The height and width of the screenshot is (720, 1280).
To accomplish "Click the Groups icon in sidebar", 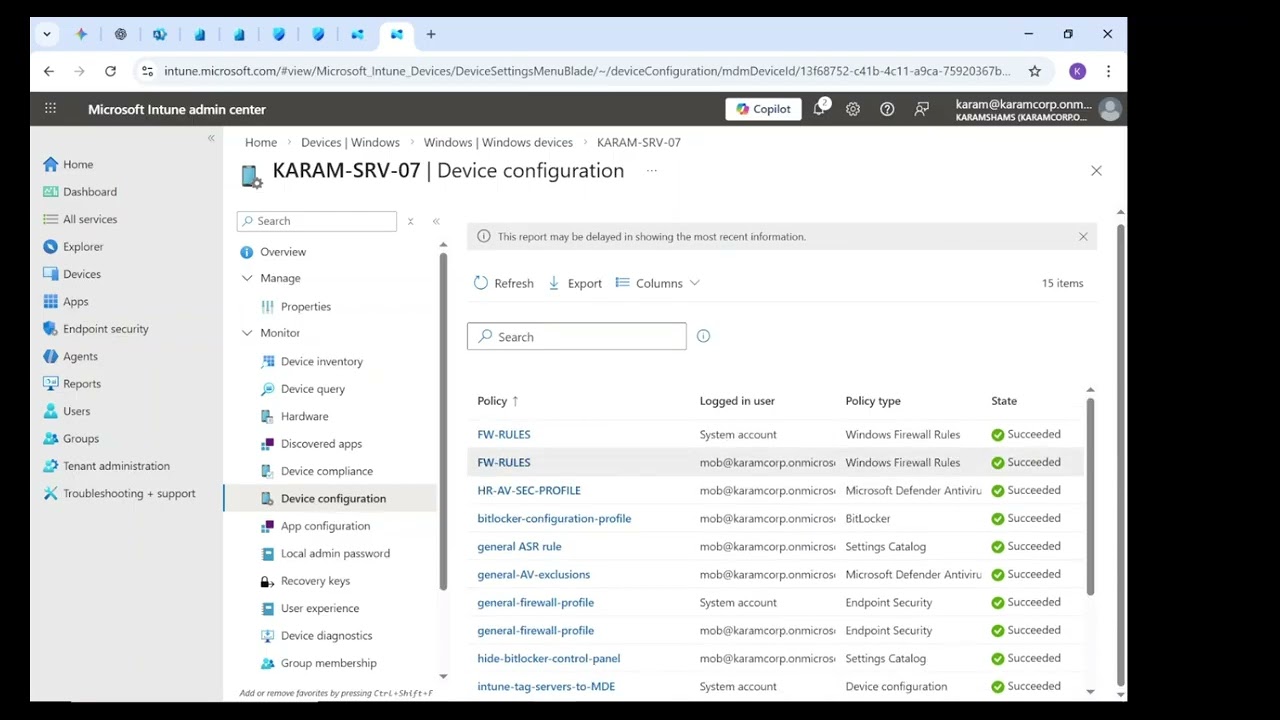I will pyautogui.click(x=50, y=439).
